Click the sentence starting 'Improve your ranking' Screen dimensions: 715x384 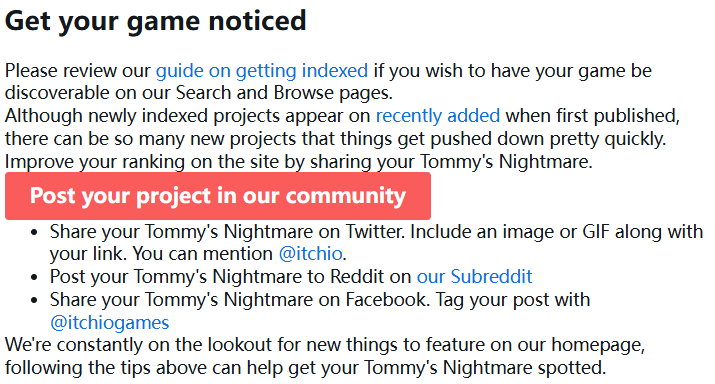[299, 162]
